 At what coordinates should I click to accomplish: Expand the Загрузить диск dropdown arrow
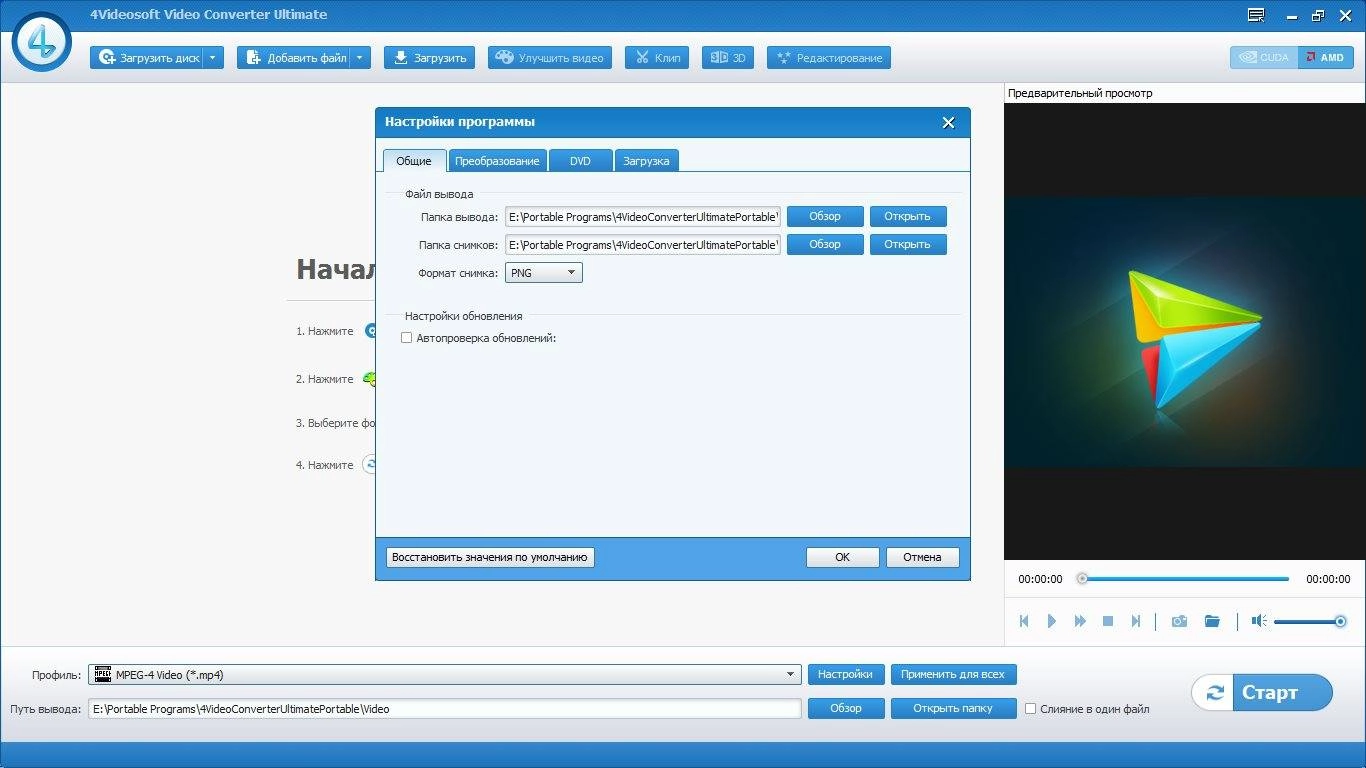[x=213, y=58]
